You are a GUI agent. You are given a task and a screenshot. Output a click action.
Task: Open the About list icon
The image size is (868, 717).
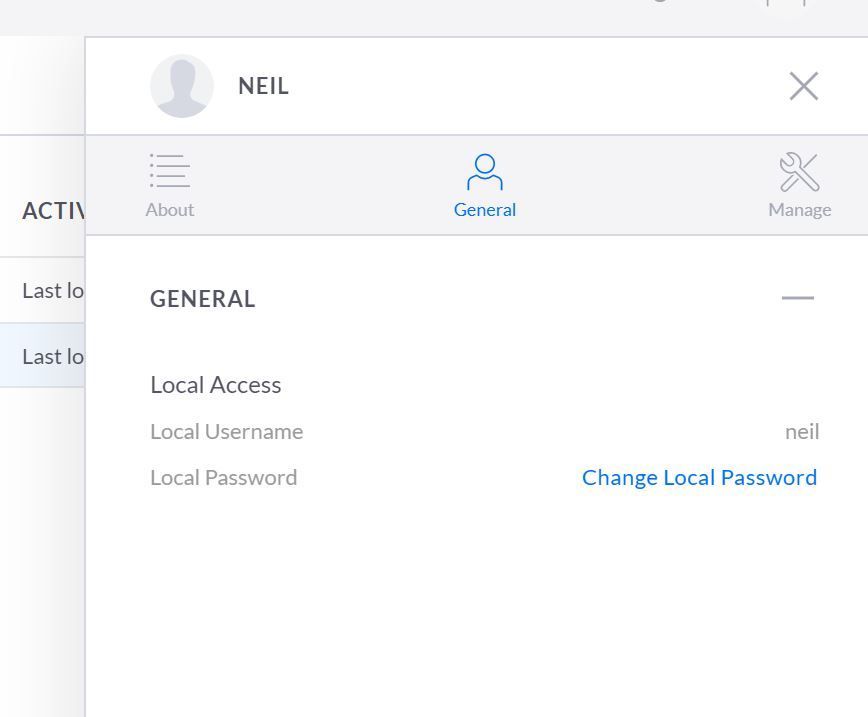(169, 171)
